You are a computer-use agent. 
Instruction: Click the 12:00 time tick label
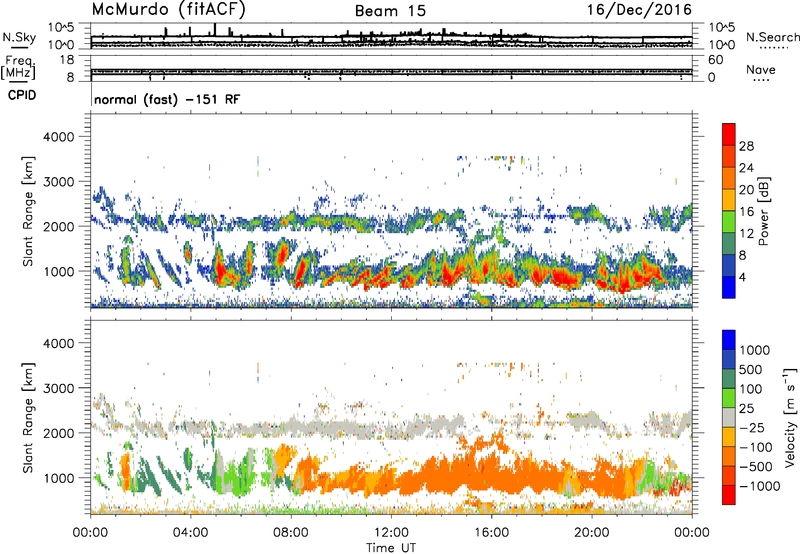point(391,533)
